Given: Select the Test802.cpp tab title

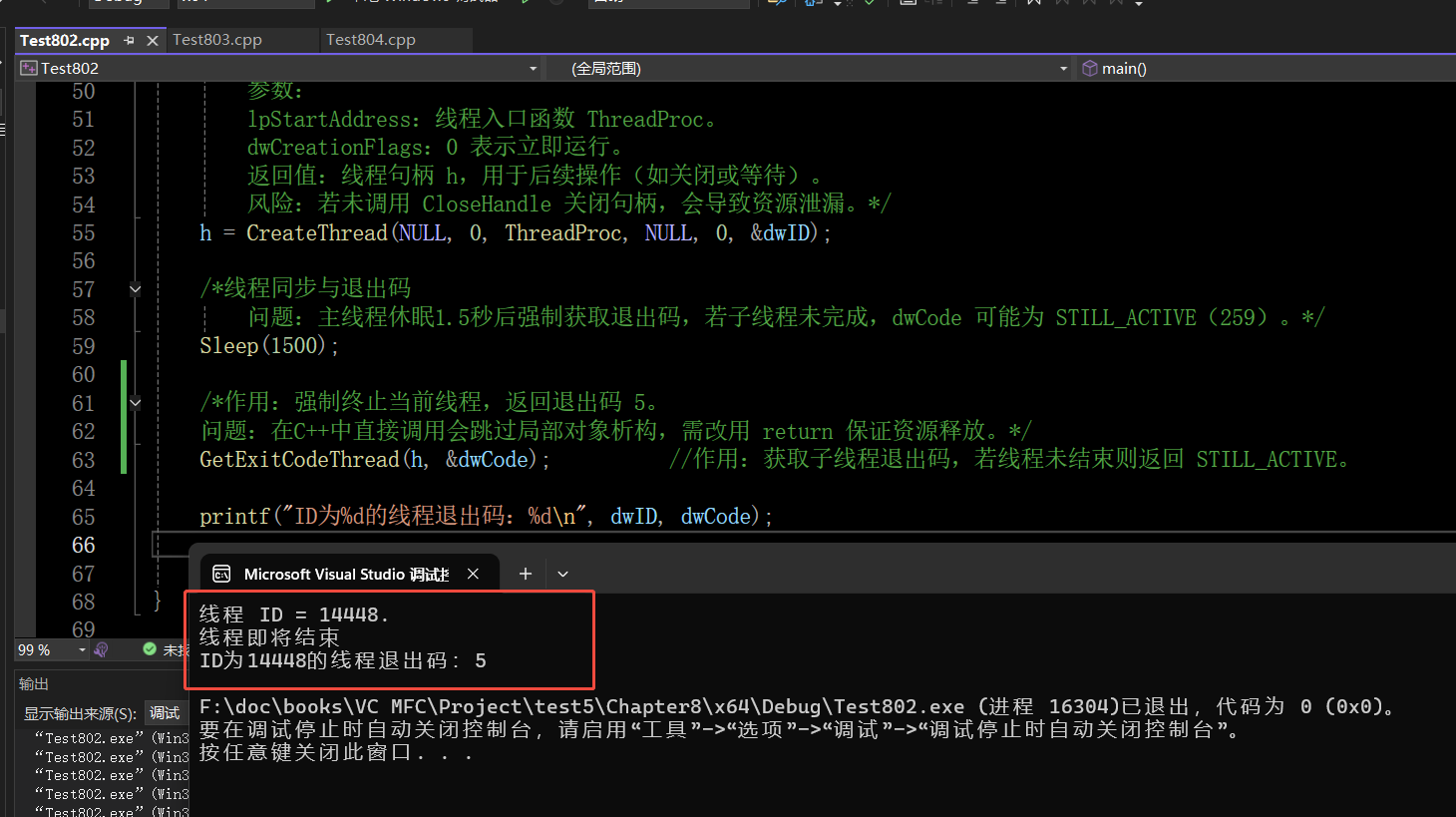Looking at the screenshot, I should (x=65, y=41).
